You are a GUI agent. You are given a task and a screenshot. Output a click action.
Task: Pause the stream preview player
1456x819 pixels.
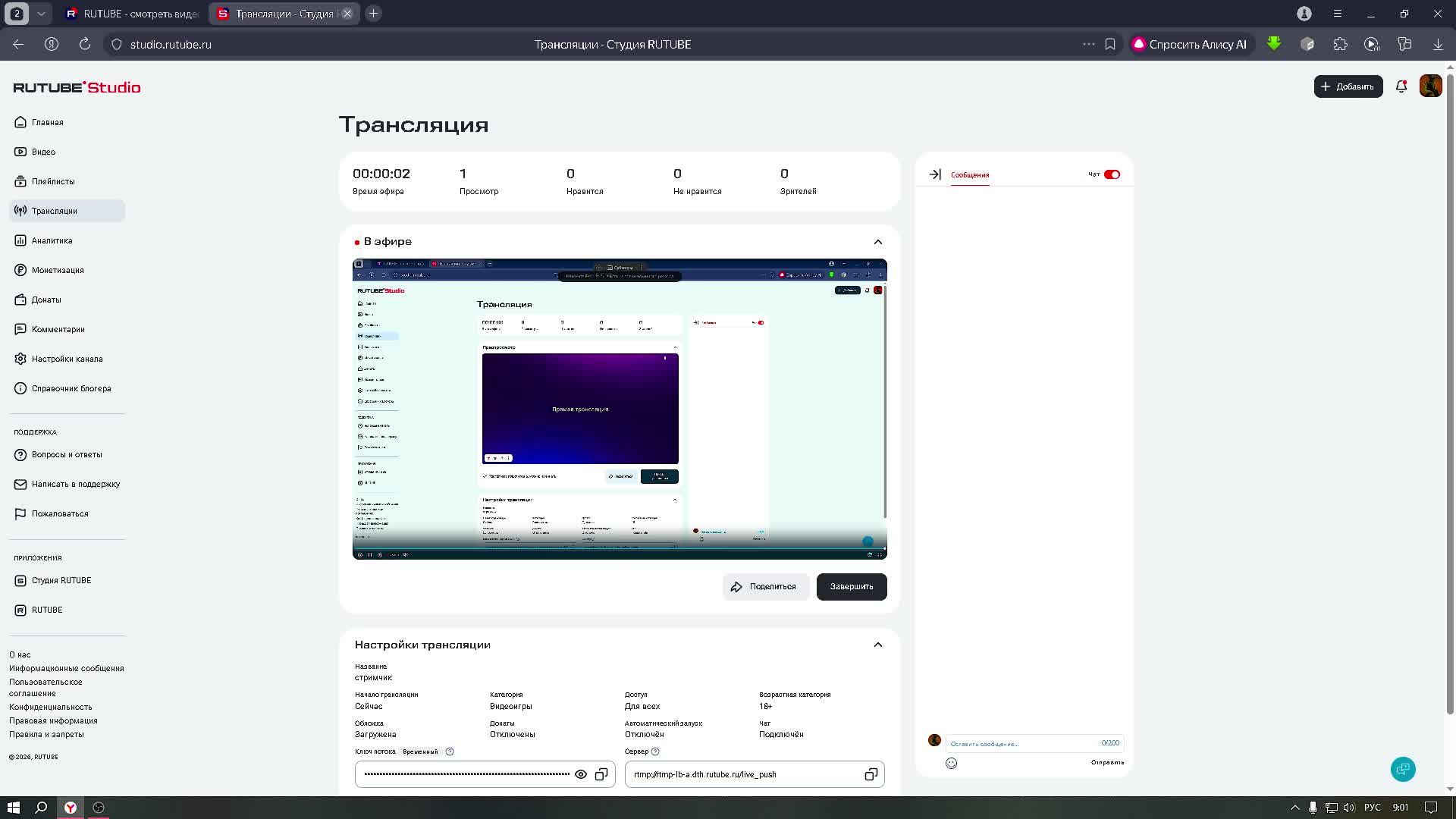click(370, 554)
